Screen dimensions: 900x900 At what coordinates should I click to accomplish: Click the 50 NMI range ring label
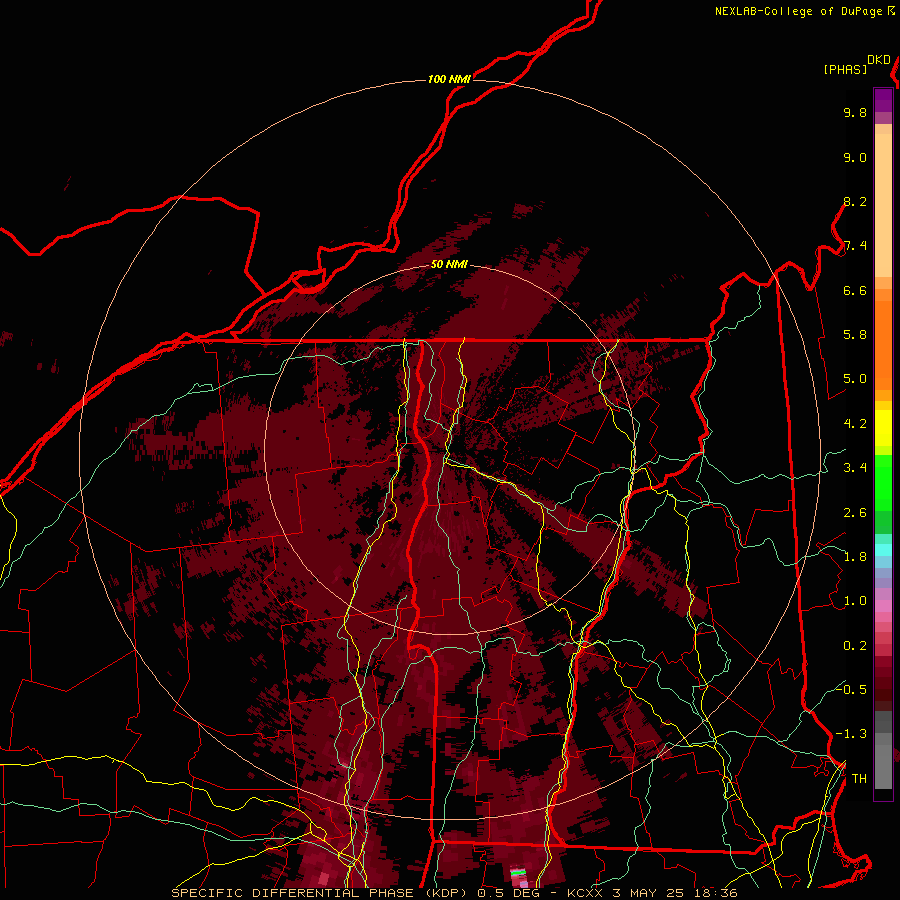pyautogui.click(x=449, y=264)
